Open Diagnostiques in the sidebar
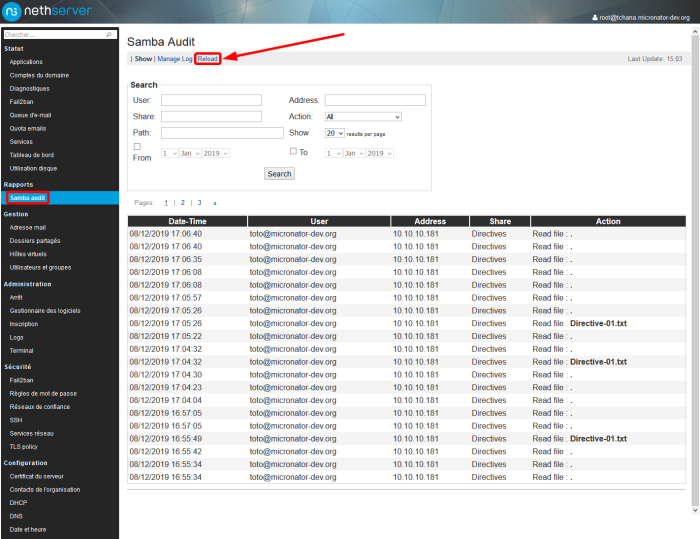Viewport: 700px width, 539px height. pyautogui.click(x=29, y=88)
